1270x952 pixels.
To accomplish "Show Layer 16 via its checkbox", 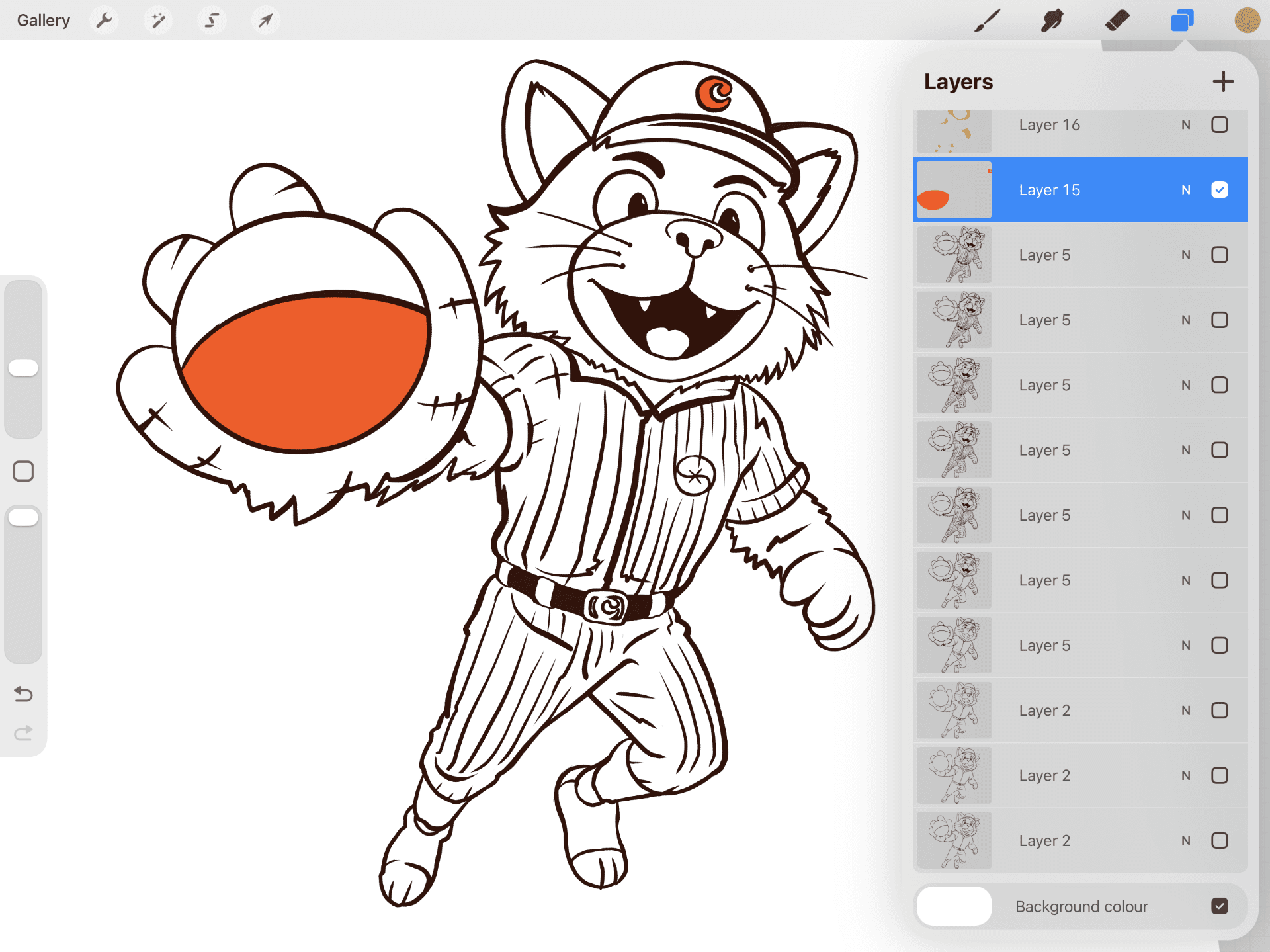I will (x=1220, y=124).
